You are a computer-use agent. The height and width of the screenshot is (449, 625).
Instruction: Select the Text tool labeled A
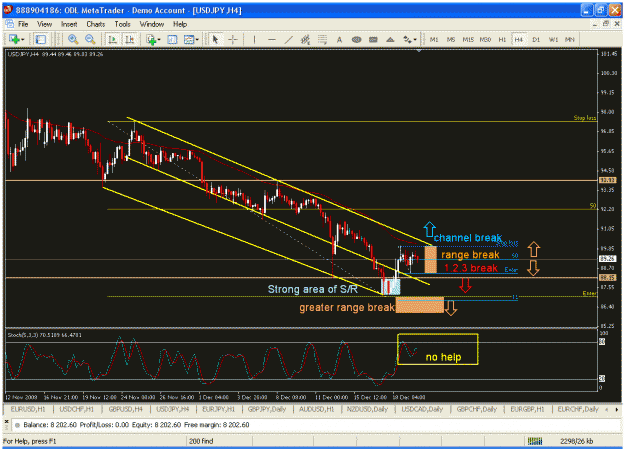click(339, 39)
